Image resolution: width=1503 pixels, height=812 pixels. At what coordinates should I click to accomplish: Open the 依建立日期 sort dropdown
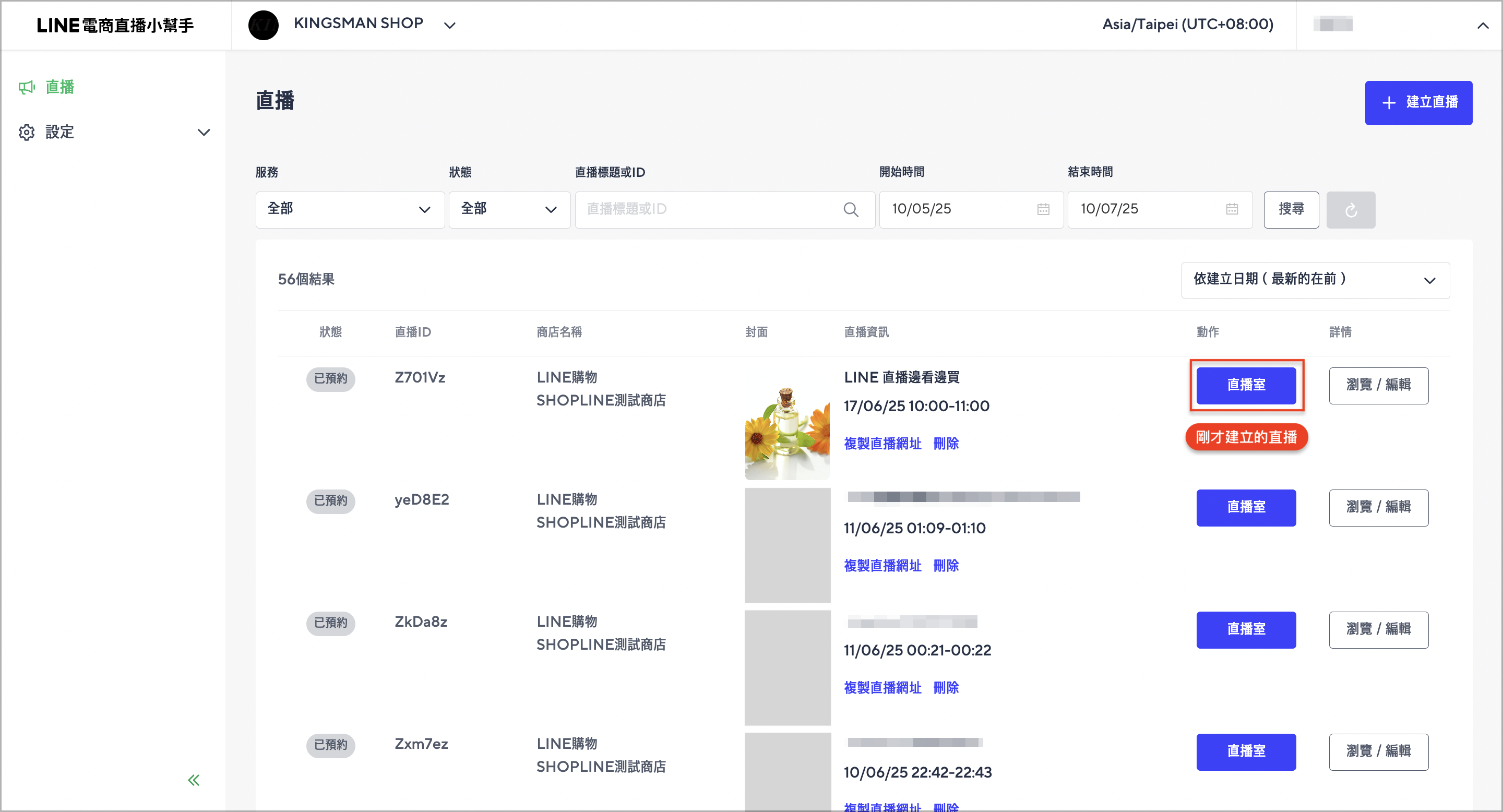1315,280
